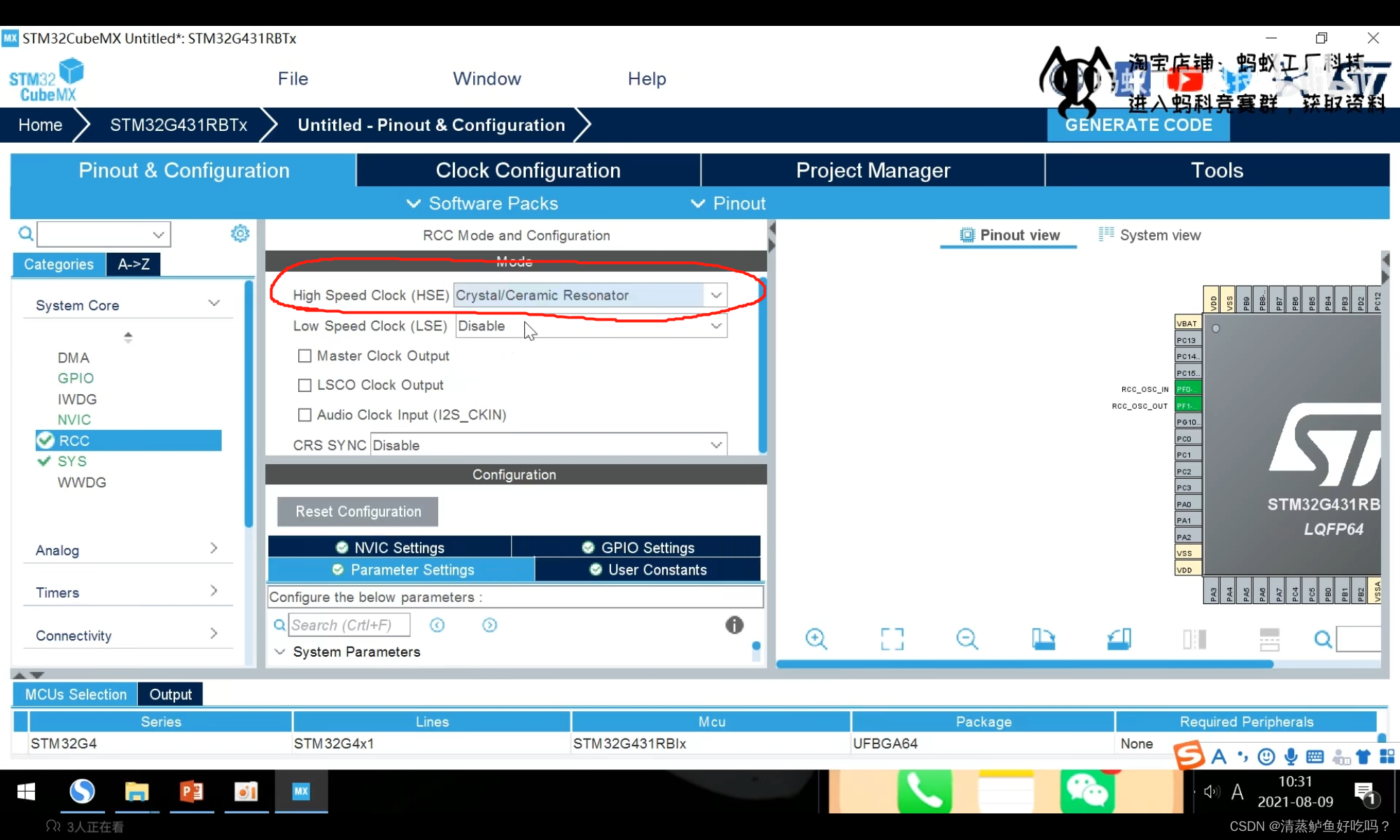
Task: Click the fit-to-screen brackets icon
Action: tap(892, 638)
